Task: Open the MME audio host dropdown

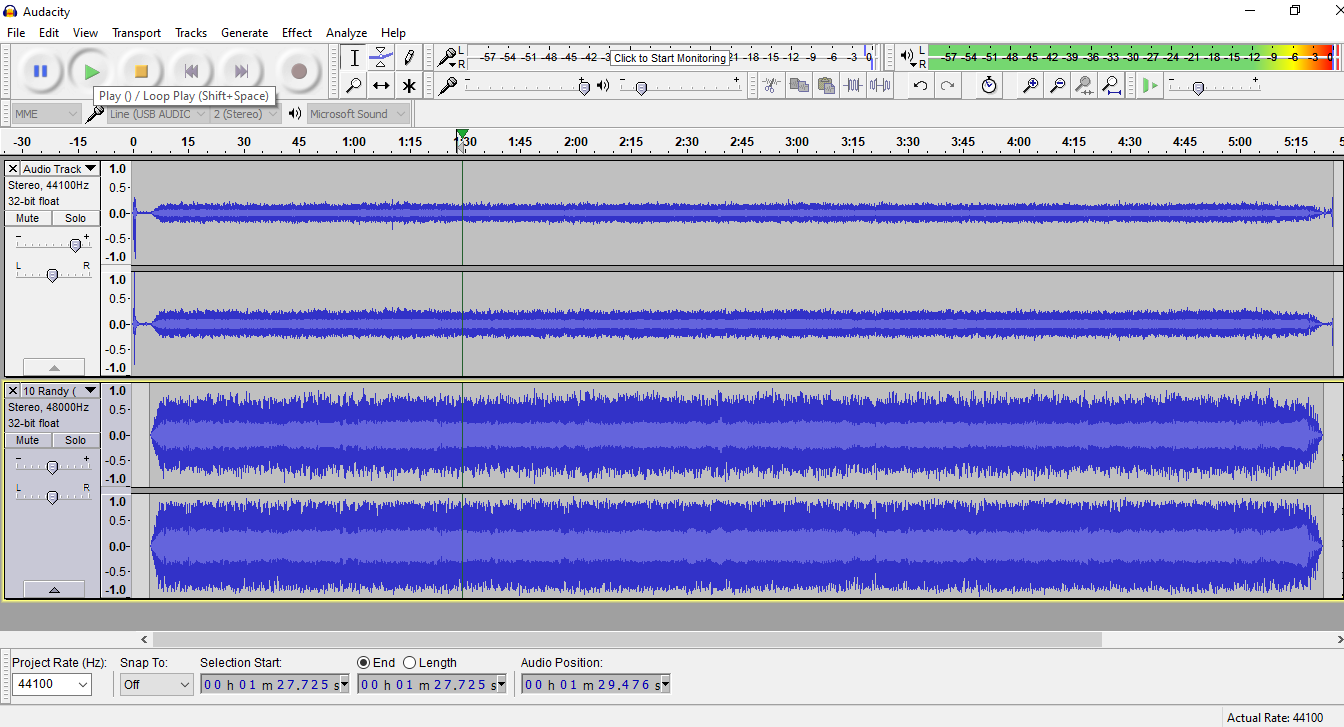Action: tap(46, 114)
